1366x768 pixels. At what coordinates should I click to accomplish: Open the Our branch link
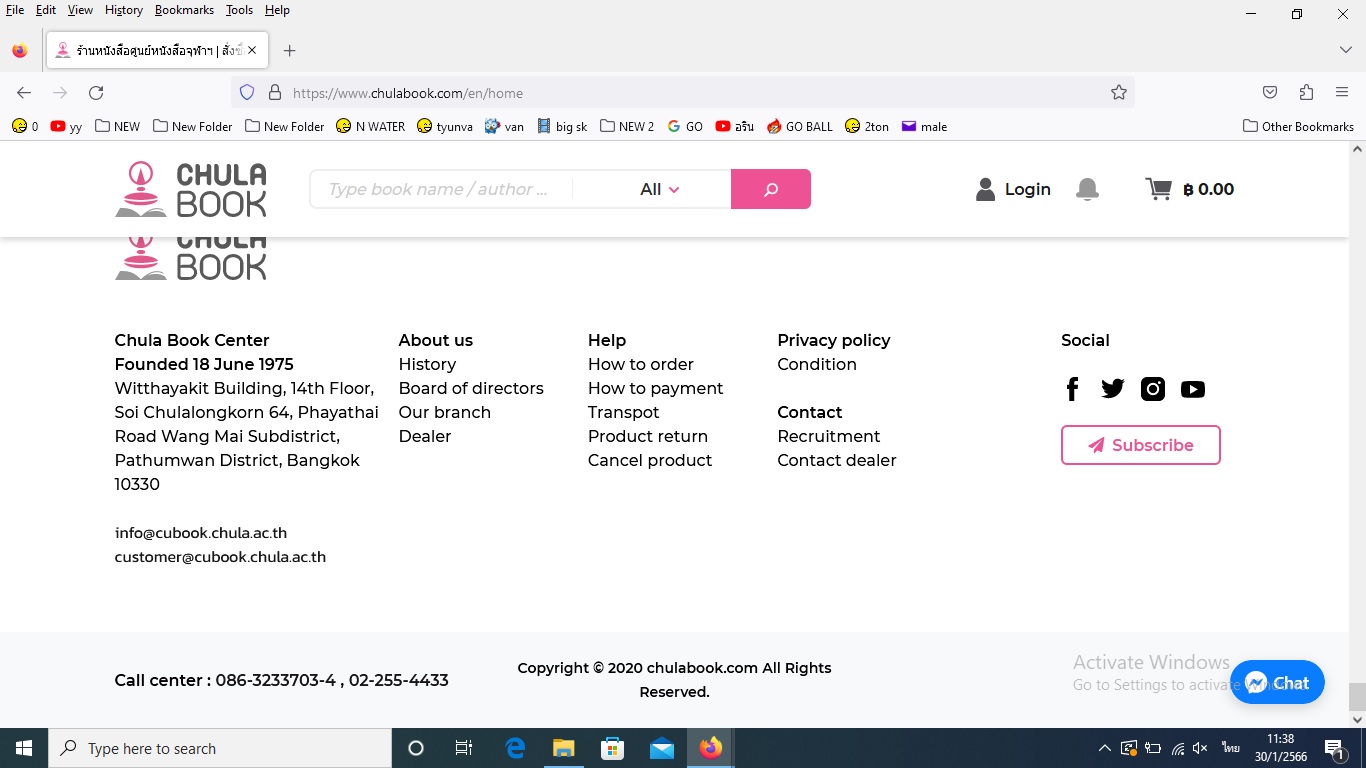tap(445, 412)
